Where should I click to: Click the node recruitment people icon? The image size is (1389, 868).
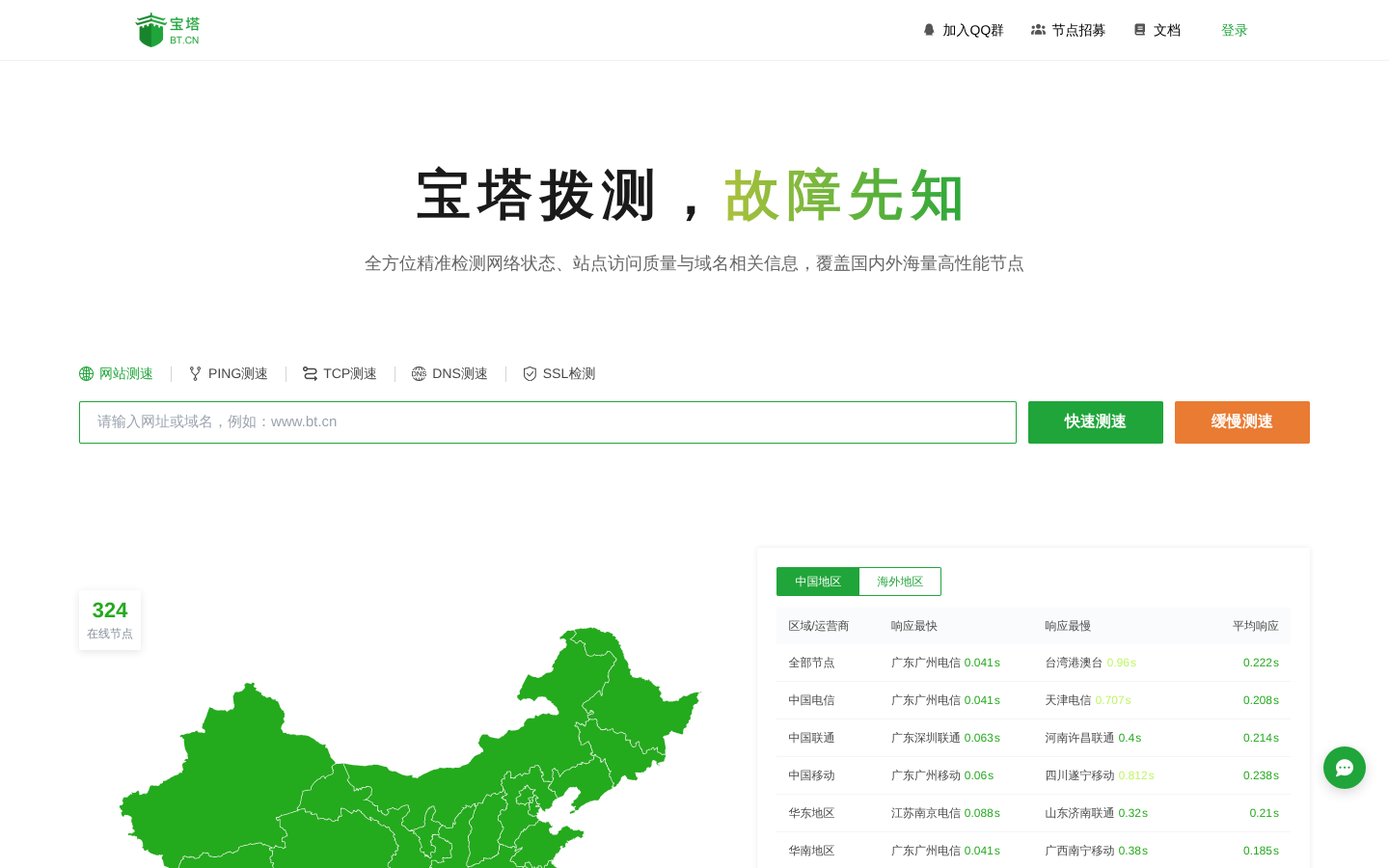(1038, 30)
